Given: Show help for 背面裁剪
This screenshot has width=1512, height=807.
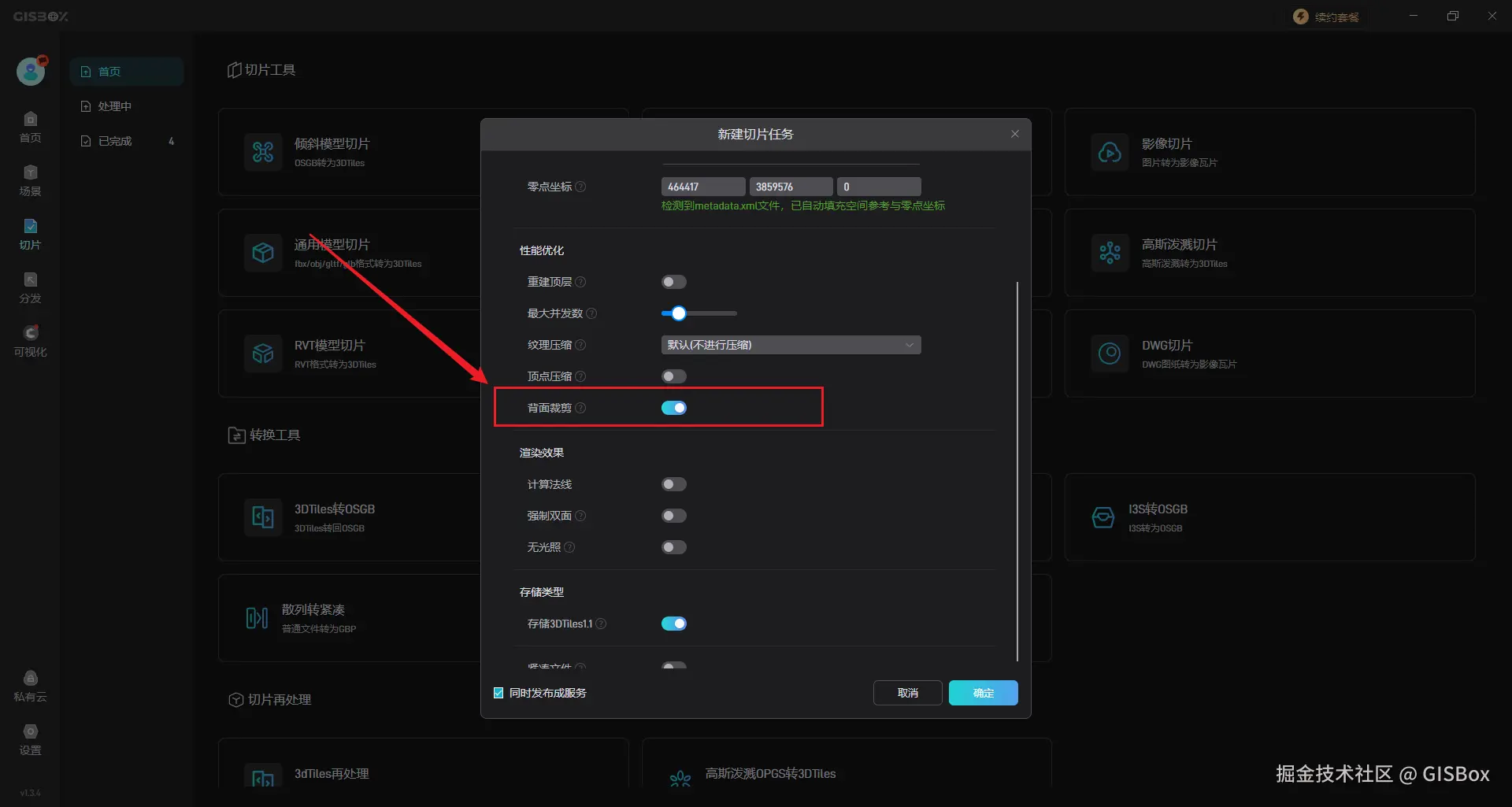Looking at the screenshot, I should click(x=580, y=408).
